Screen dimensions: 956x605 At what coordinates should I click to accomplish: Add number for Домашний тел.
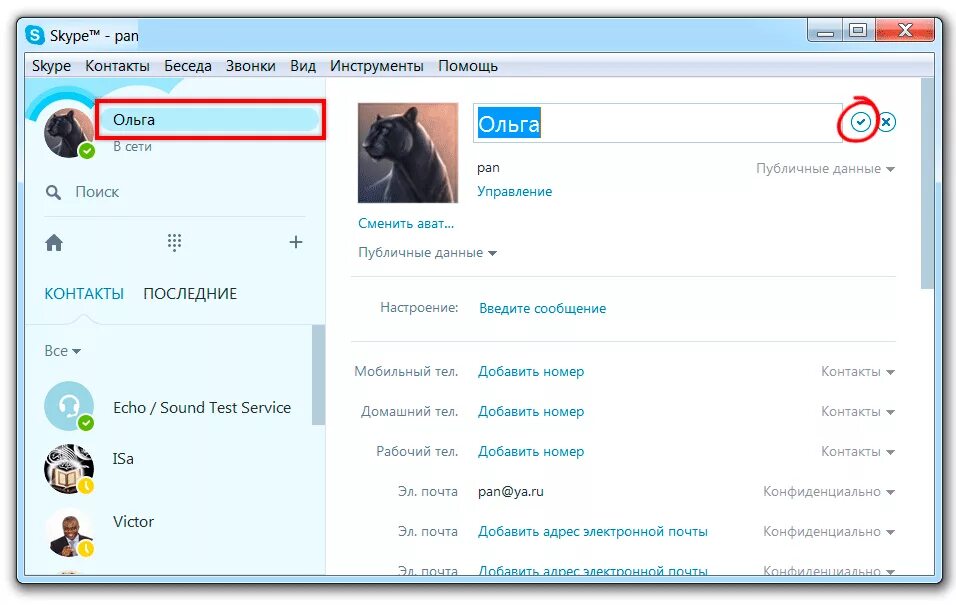click(x=531, y=412)
